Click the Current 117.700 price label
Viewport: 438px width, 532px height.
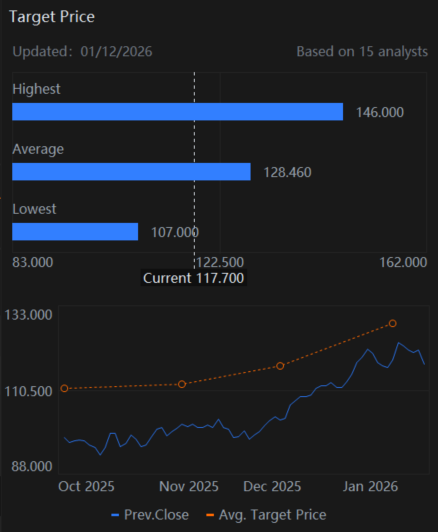click(194, 278)
